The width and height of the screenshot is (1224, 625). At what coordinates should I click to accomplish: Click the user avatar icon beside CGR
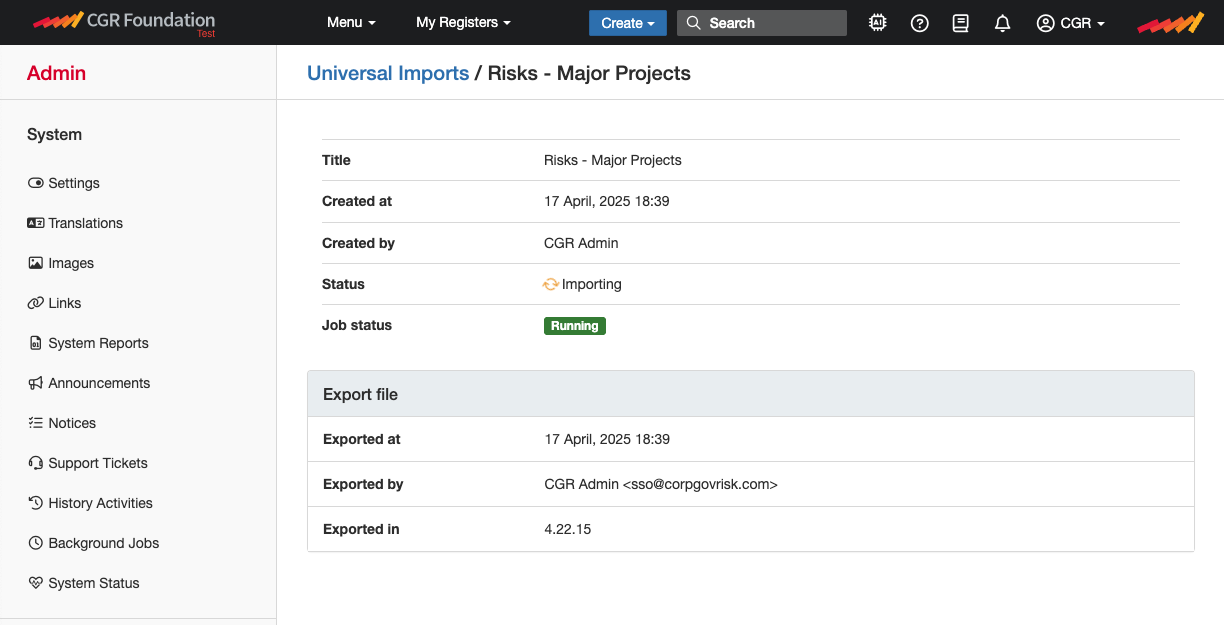(x=1046, y=23)
